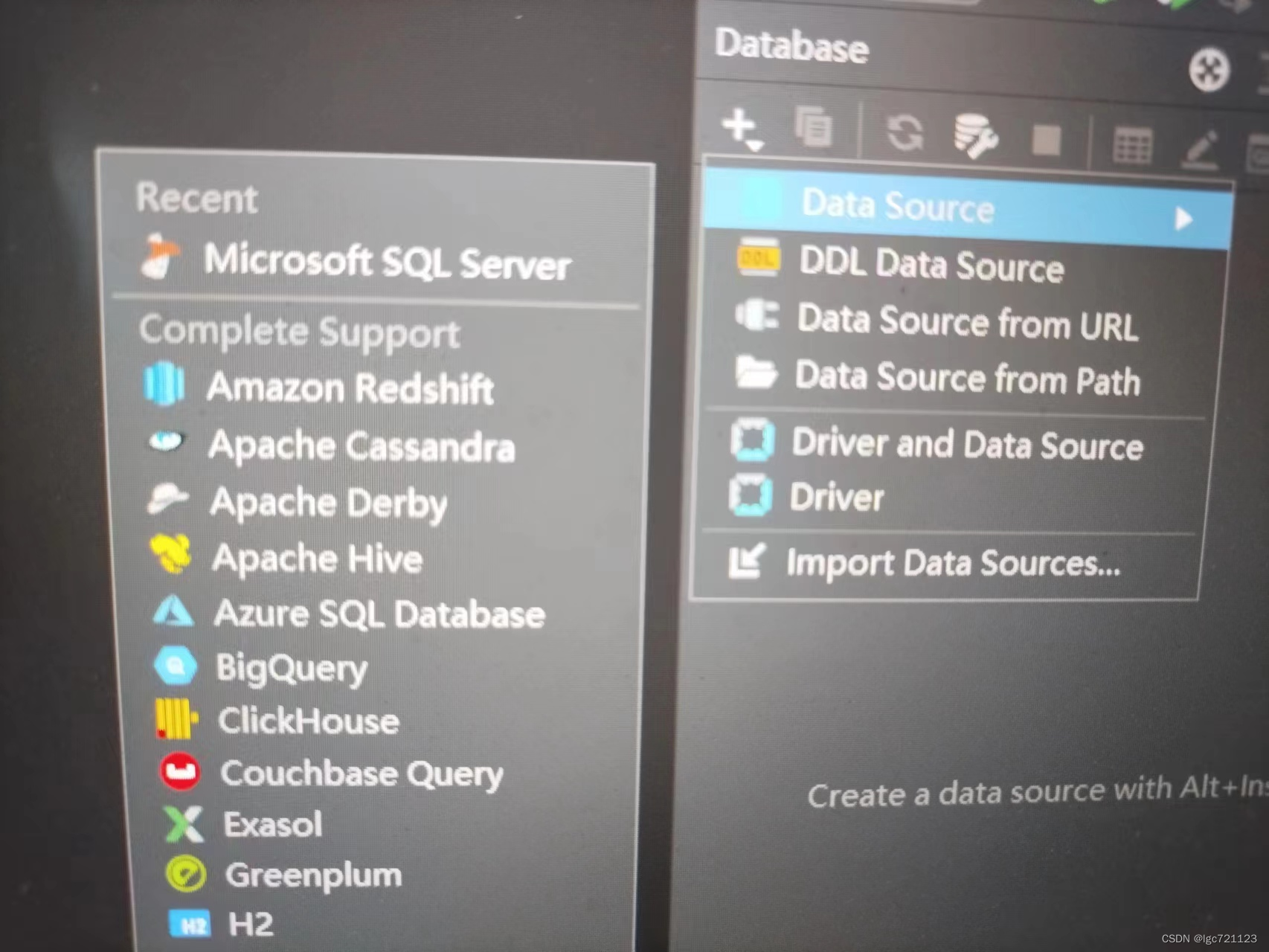
Task: Click the icon beside Driver and Data Source
Action: [752, 439]
